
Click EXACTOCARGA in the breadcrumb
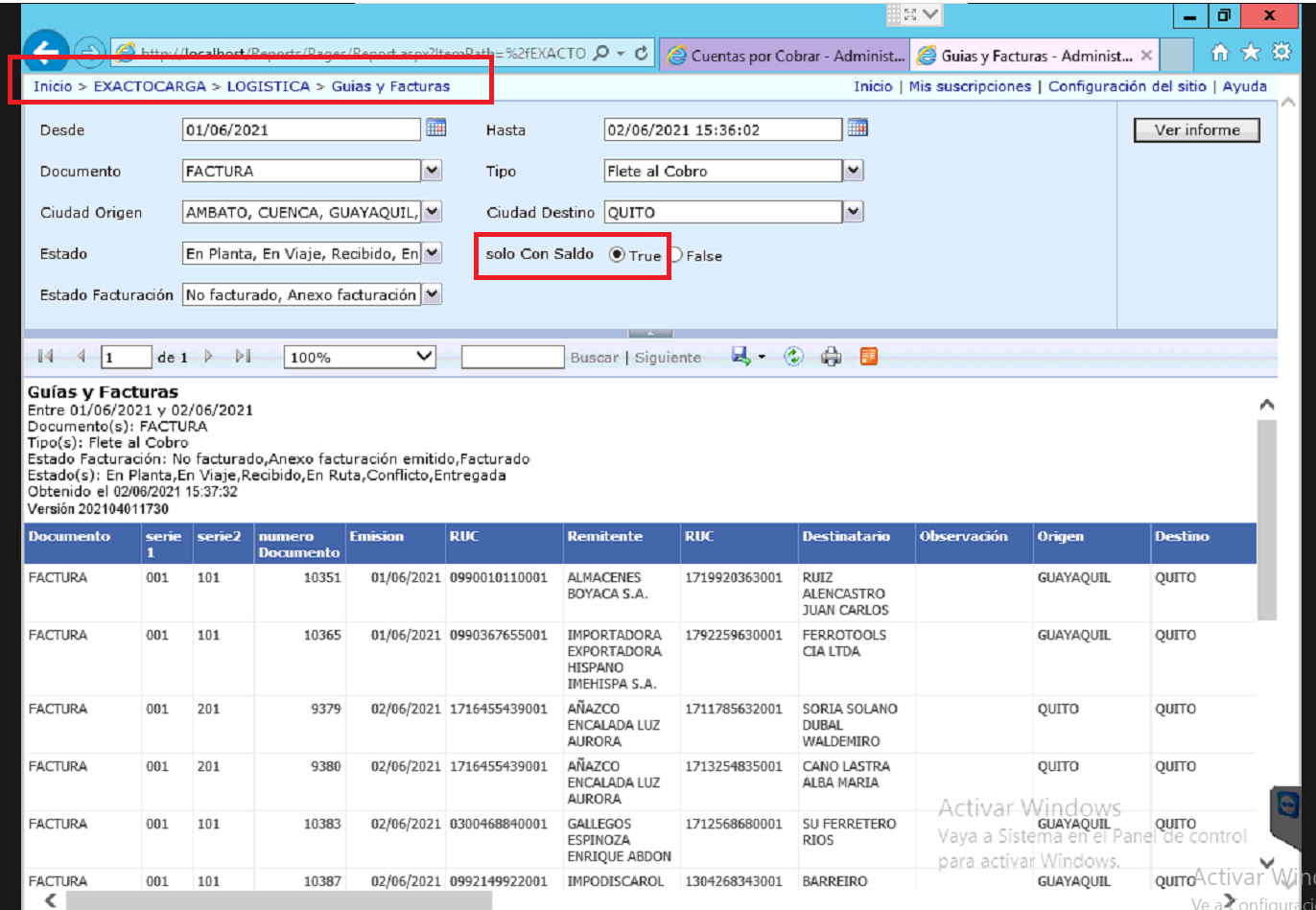tap(150, 86)
